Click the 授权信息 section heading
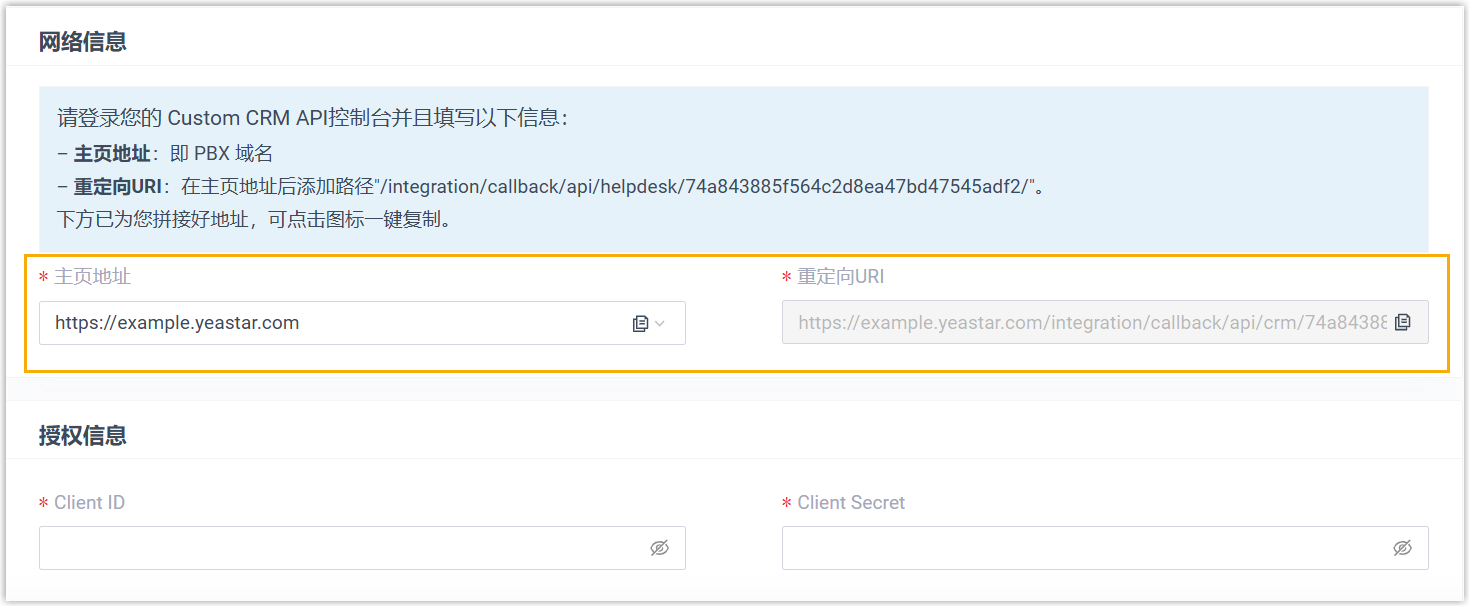The height and width of the screenshot is (607, 1470). 82,435
